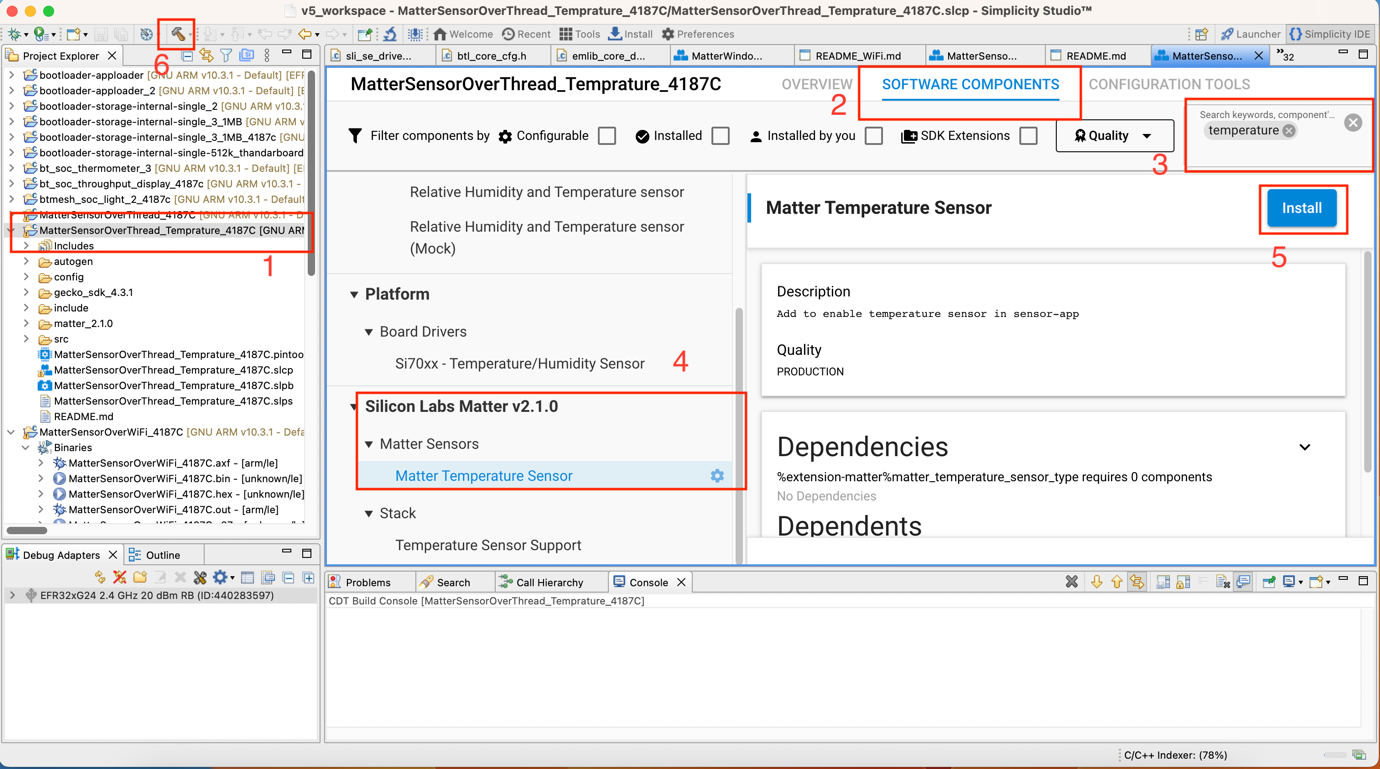Enable the Configurable filter checkbox
The image size is (1380, 769).
coord(607,136)
